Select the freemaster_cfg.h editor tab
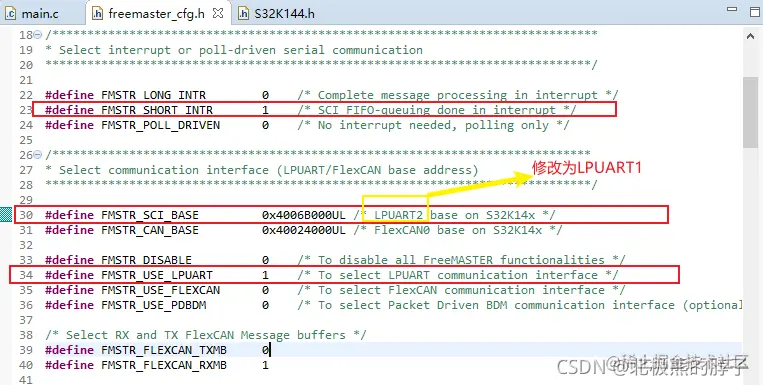Screen dimensions: 763x385 (x=157, y=14)
